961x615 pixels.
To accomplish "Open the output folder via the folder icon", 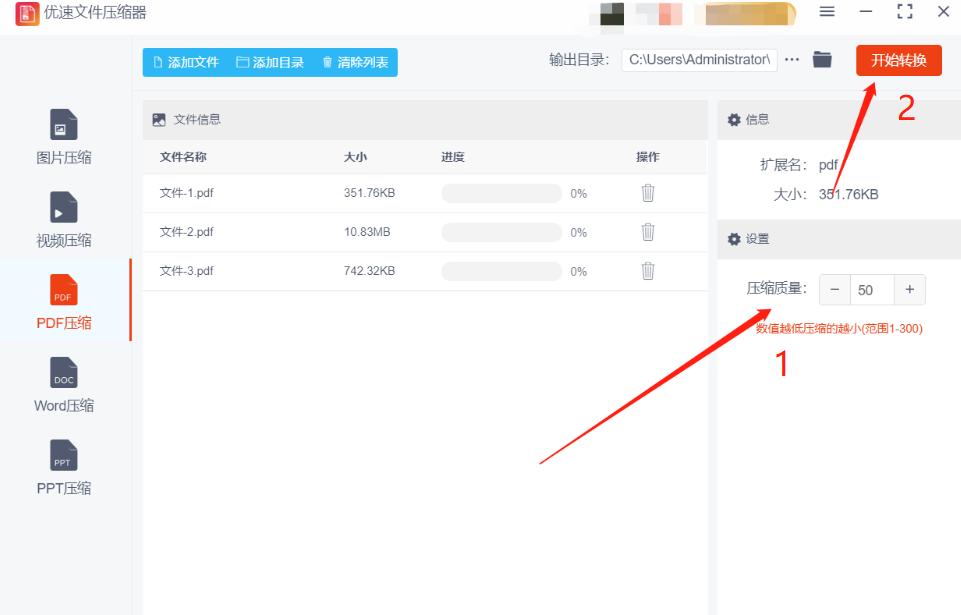I will coord(823,60).
